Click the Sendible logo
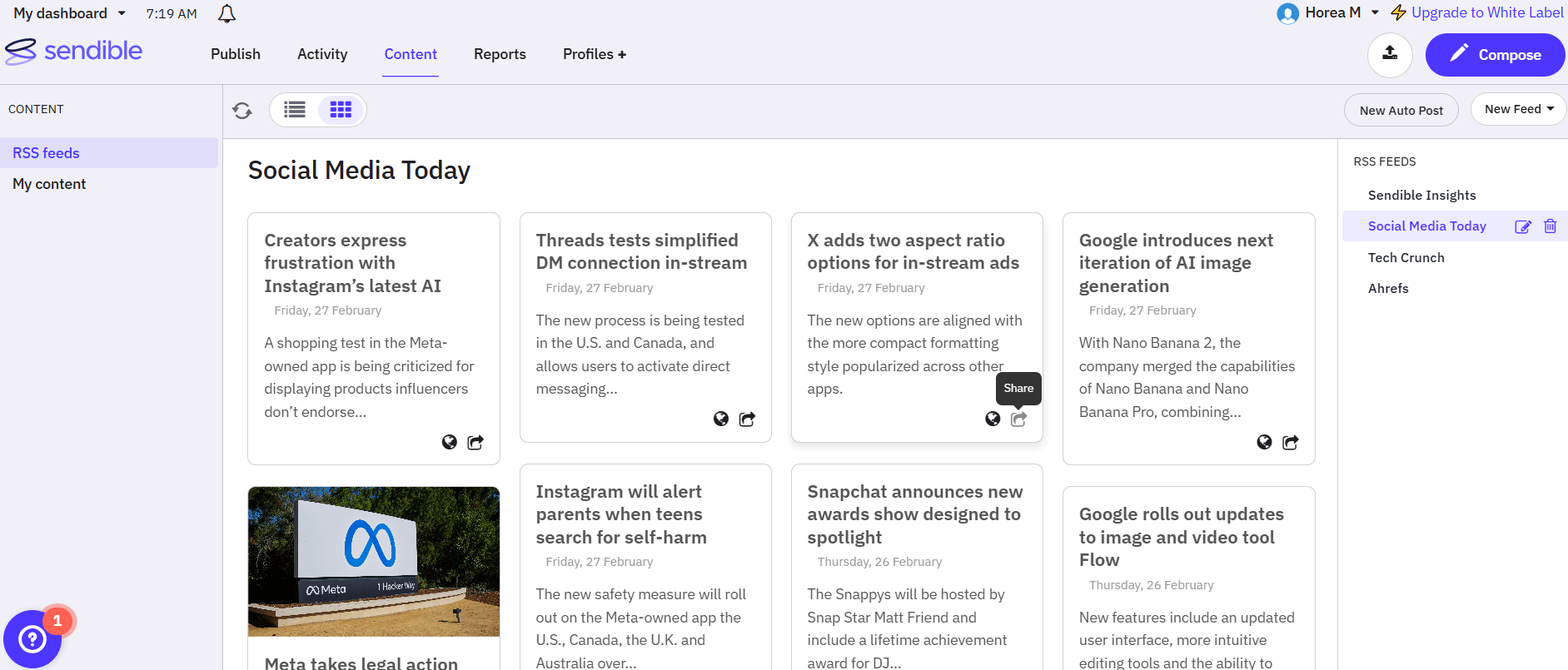The height and width of the screenshot is (670, 1568). coord(74,51)
